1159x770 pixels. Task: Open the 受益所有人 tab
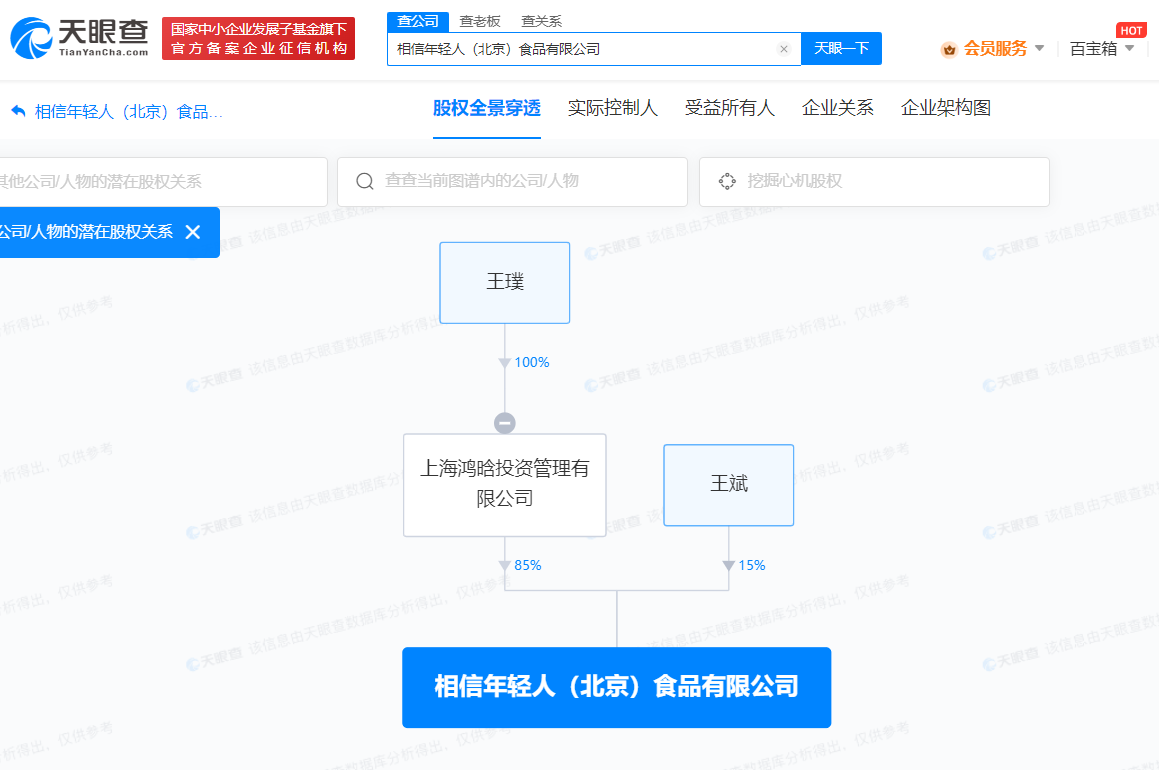coord(729,108)
